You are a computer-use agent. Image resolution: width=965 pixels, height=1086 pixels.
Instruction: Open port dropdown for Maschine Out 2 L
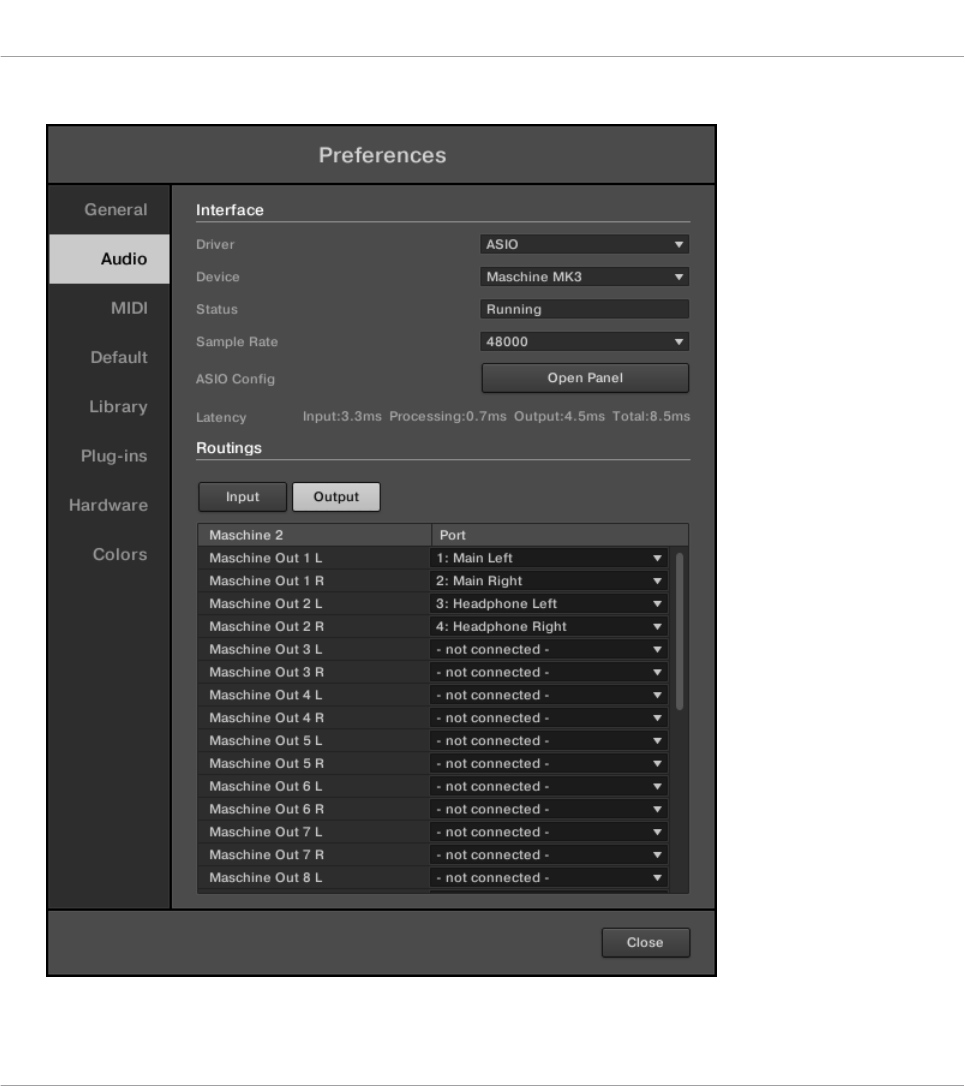[x=549, y=604]
